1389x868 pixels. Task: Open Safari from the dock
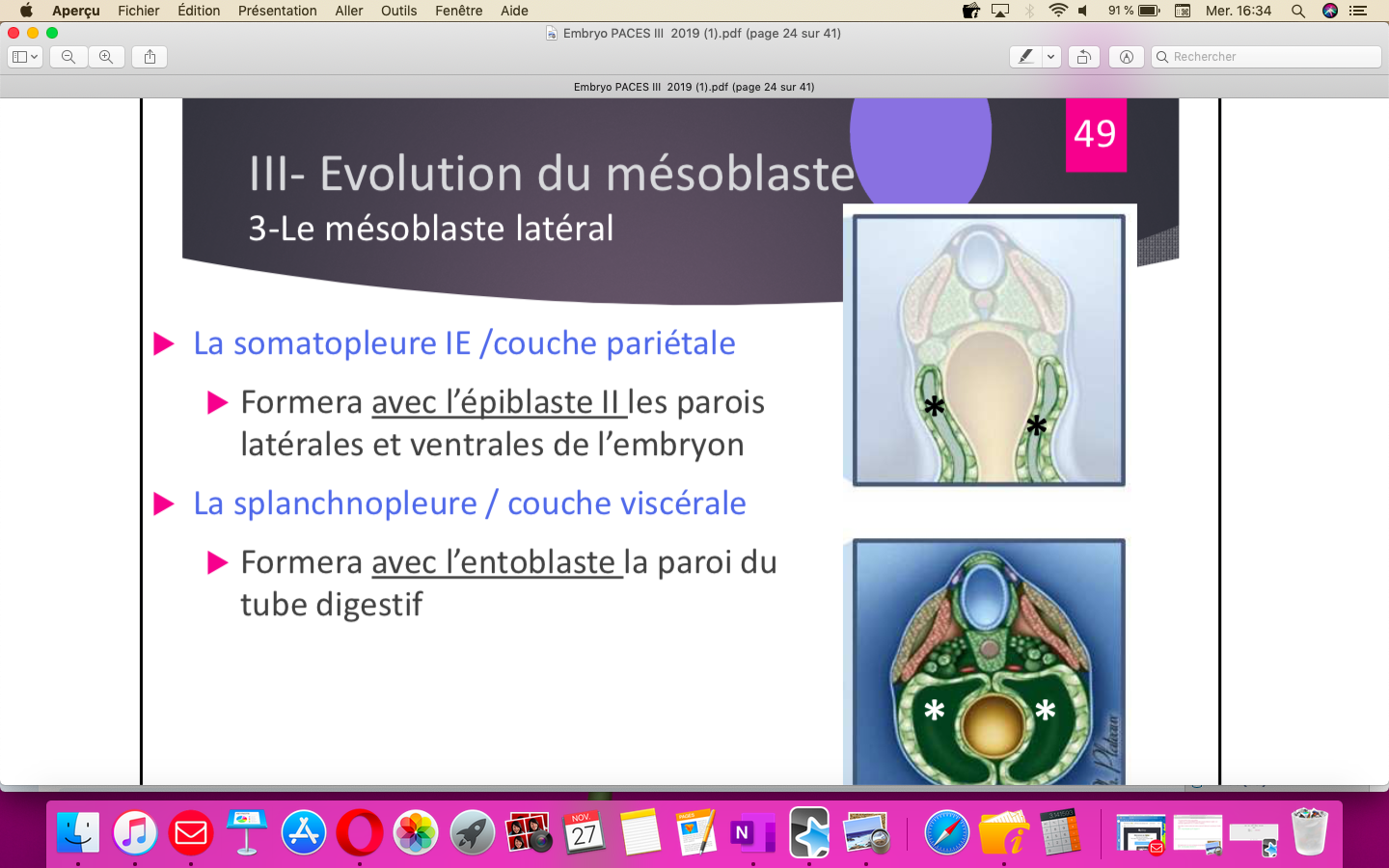[946, 831]
